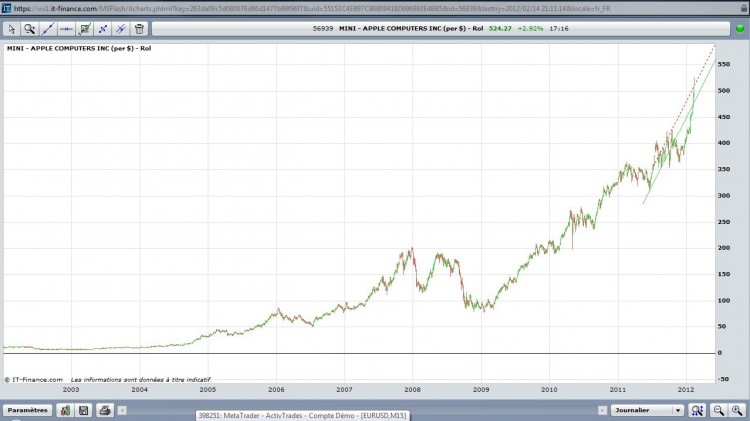This screenshot has height=421, width=750.
Task: Activate the magnifier zoom tool in top toolbar
Action: [x=30, y=29]
